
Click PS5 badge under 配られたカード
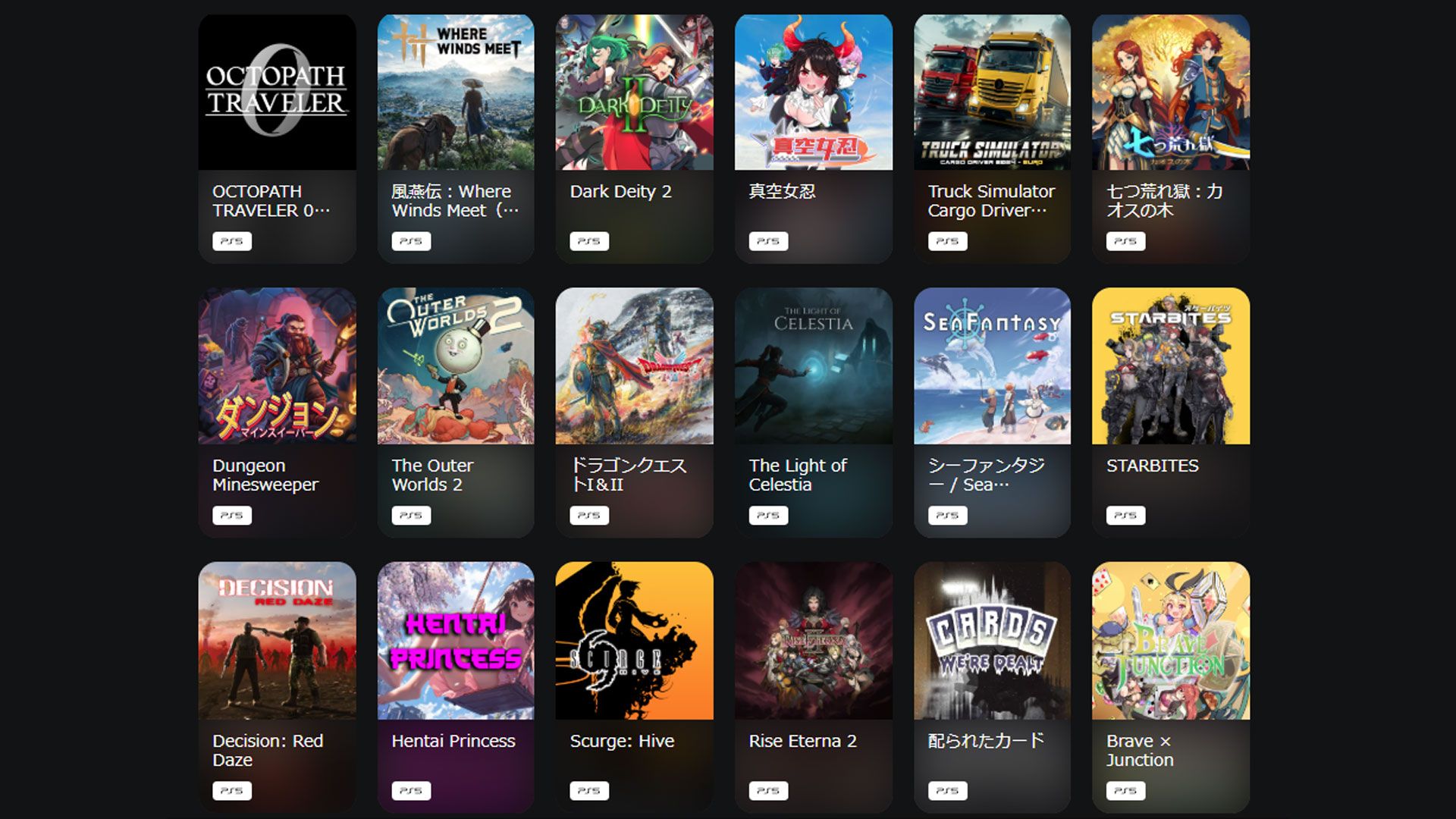(947, 791)
